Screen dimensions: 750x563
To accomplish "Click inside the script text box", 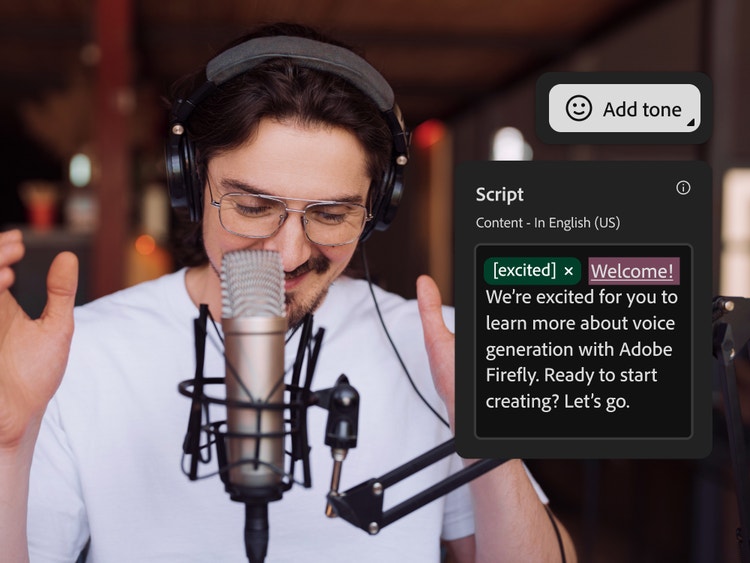I will (x=584, y=341).
